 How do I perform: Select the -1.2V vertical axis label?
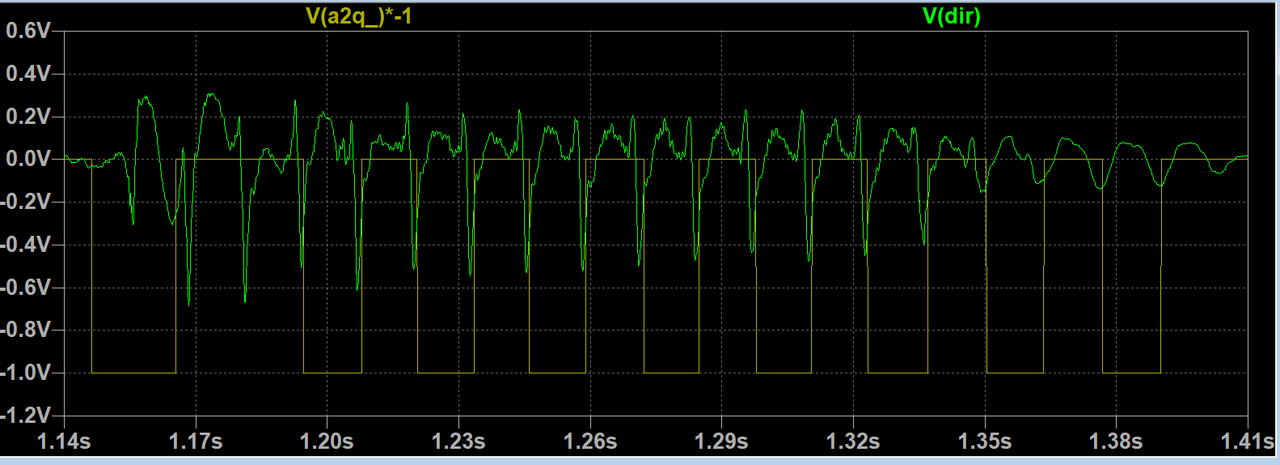point(26,415)
